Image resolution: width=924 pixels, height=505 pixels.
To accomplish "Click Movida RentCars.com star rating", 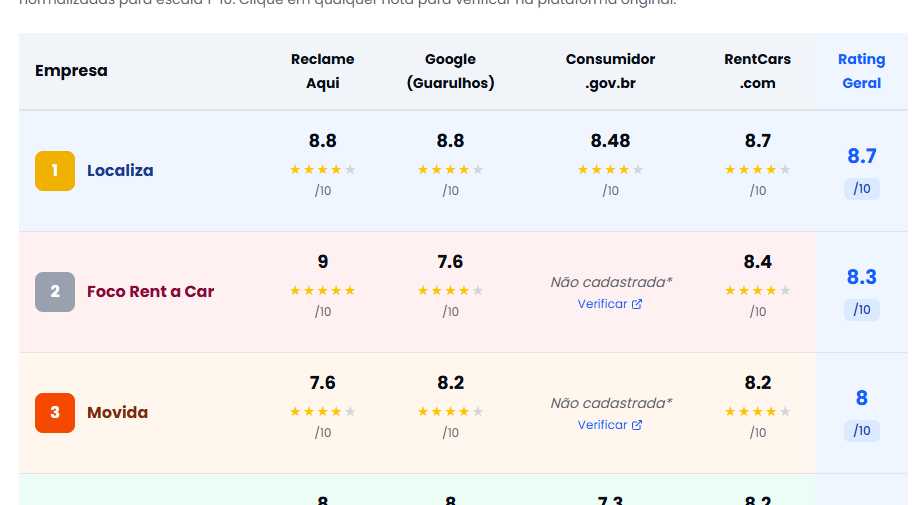I will tap(757, 412).
